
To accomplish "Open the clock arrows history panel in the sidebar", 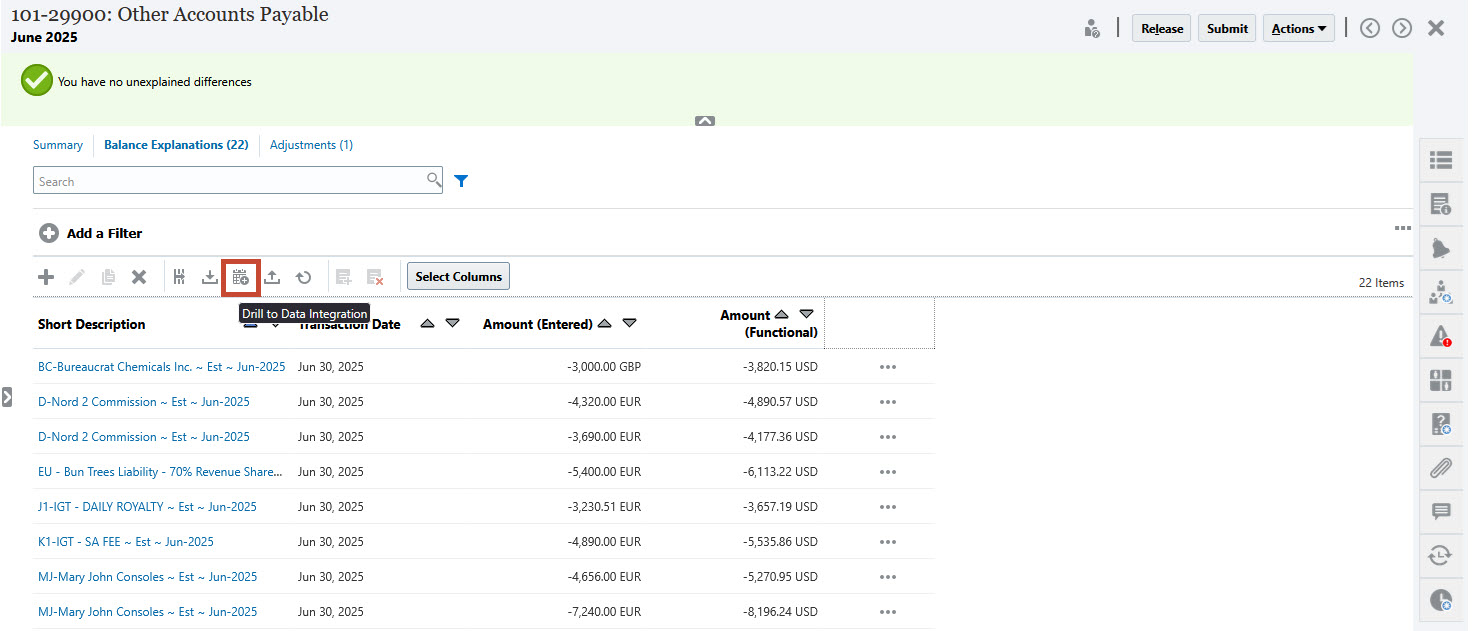I will [x=1440, y=555].
